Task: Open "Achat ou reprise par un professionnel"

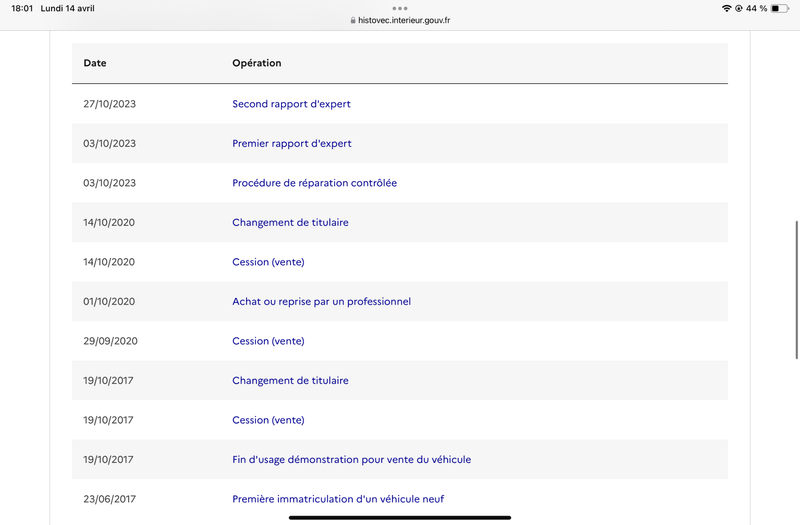Action: pos(321,302)
